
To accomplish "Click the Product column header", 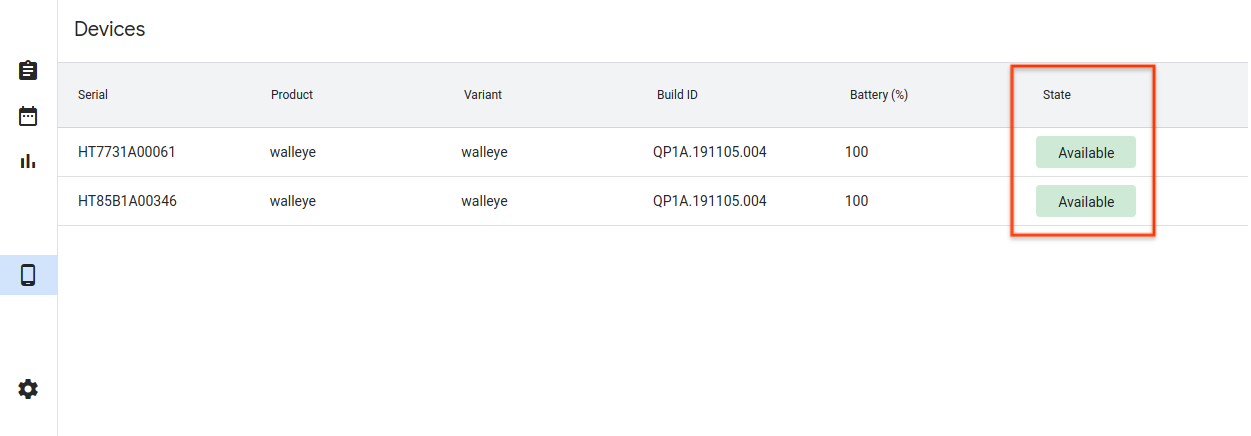I will point(292,95).
